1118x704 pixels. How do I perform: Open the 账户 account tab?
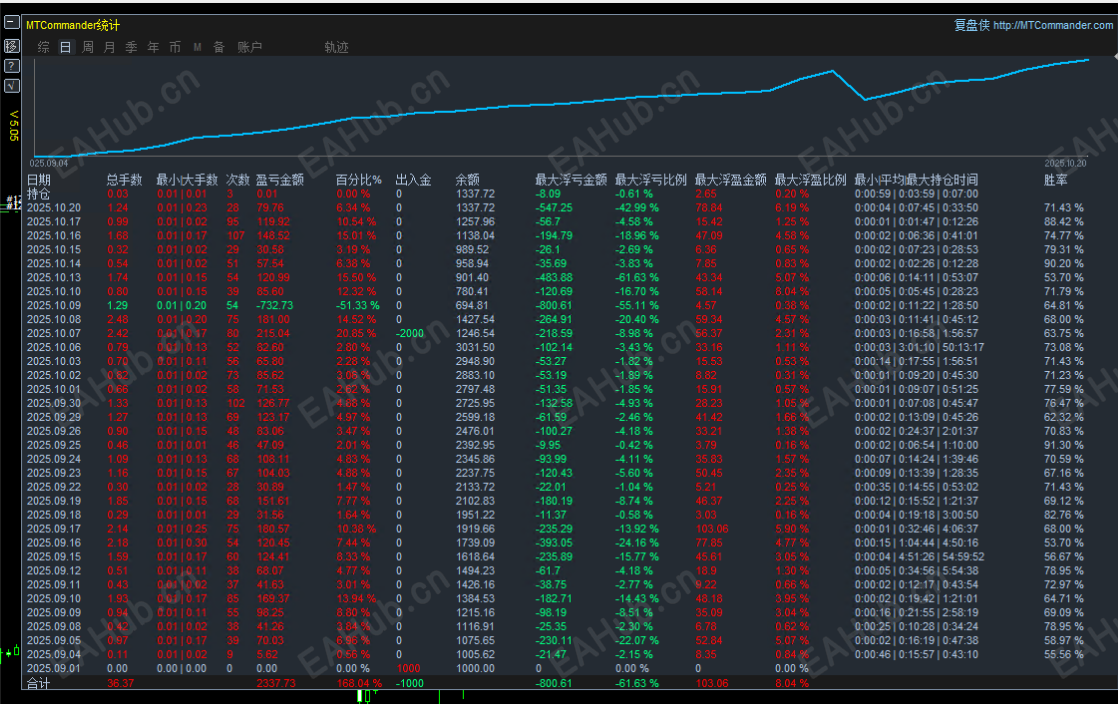(250, 47)
